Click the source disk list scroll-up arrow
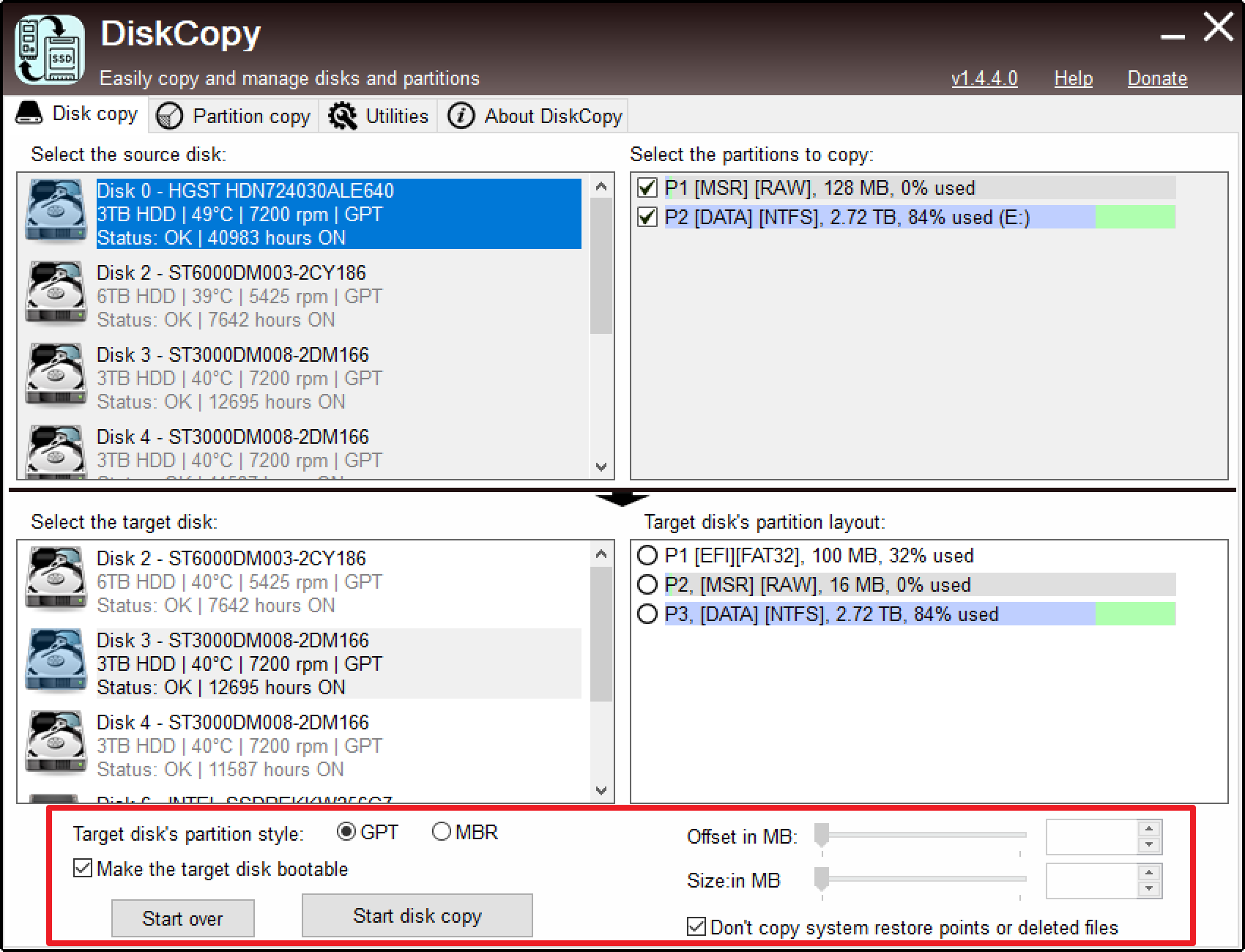Image resolution: width=1245 pixels, height=952 pixels. coord(601,187)
